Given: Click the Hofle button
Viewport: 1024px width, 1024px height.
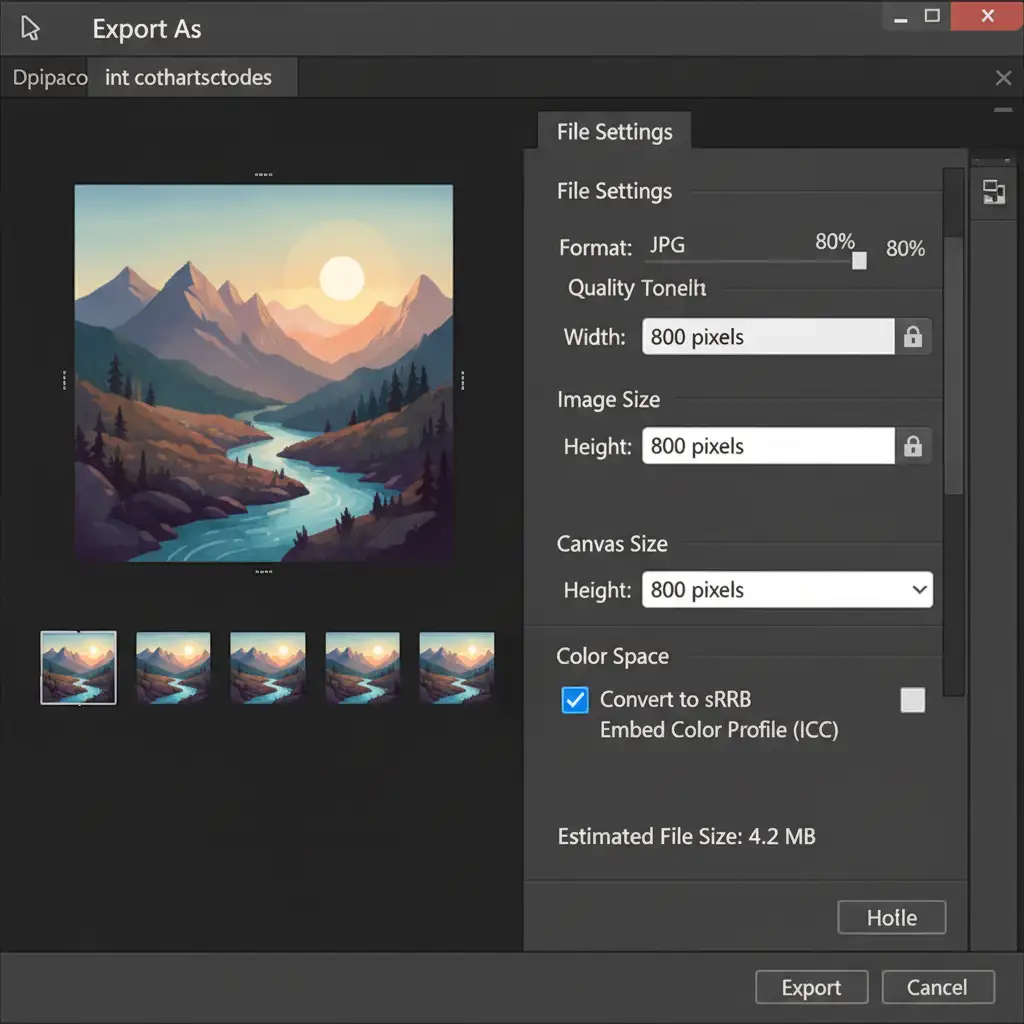Looking at the screenshot, I should [x=891, y=917].
